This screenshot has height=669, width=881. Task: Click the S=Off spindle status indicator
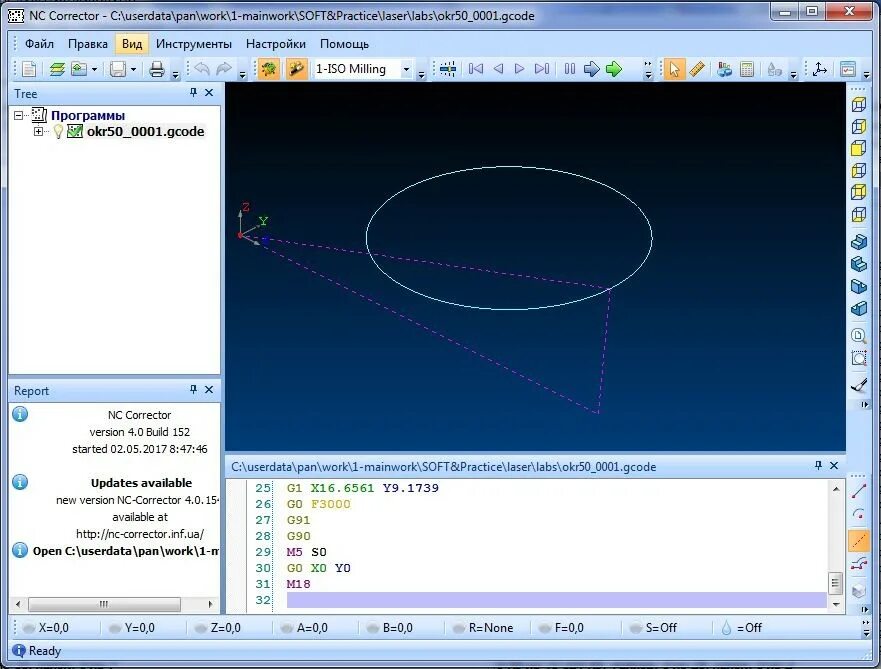(x=653, y=627)
